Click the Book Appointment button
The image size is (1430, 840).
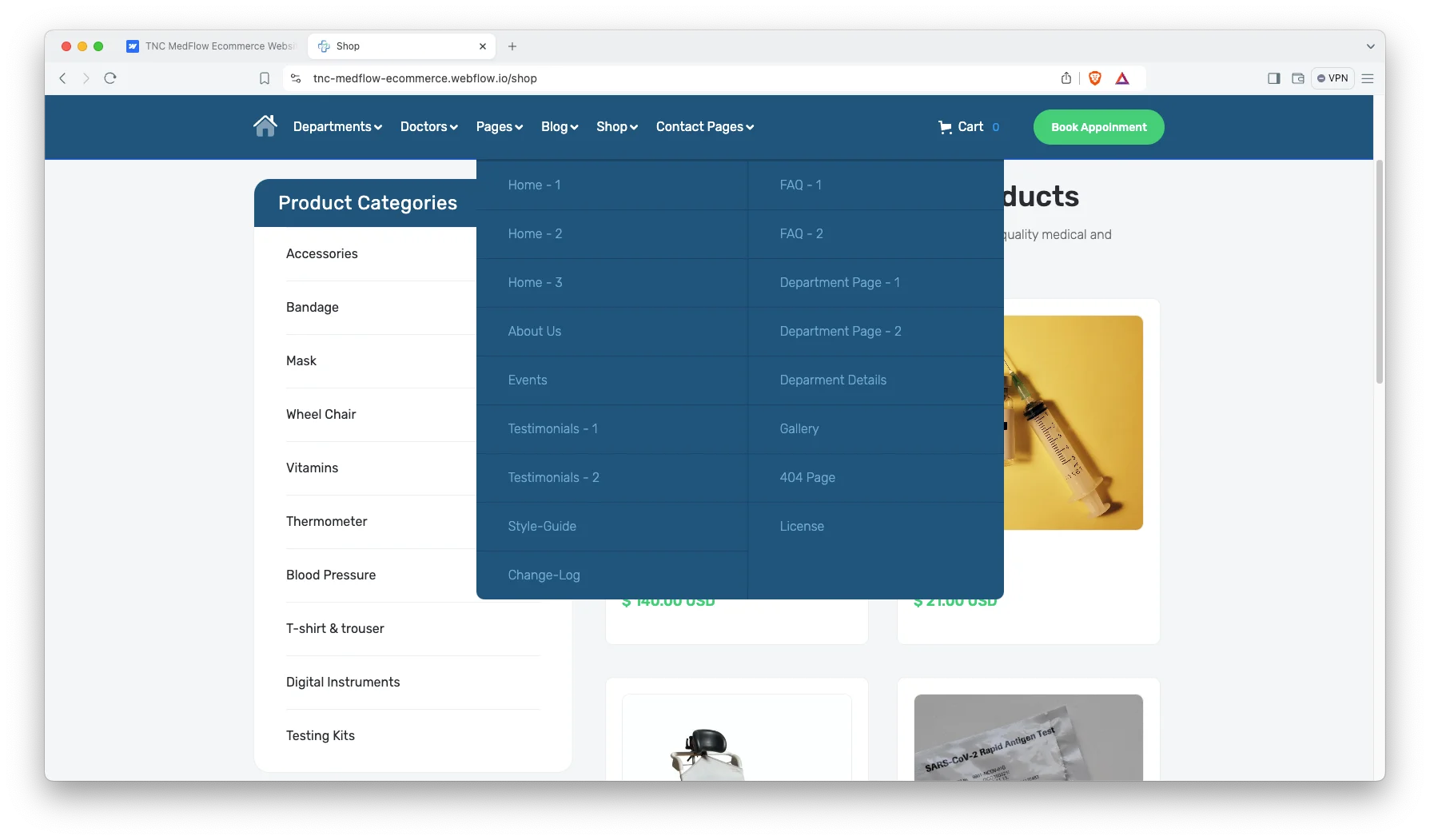[x=1098, y=126]
